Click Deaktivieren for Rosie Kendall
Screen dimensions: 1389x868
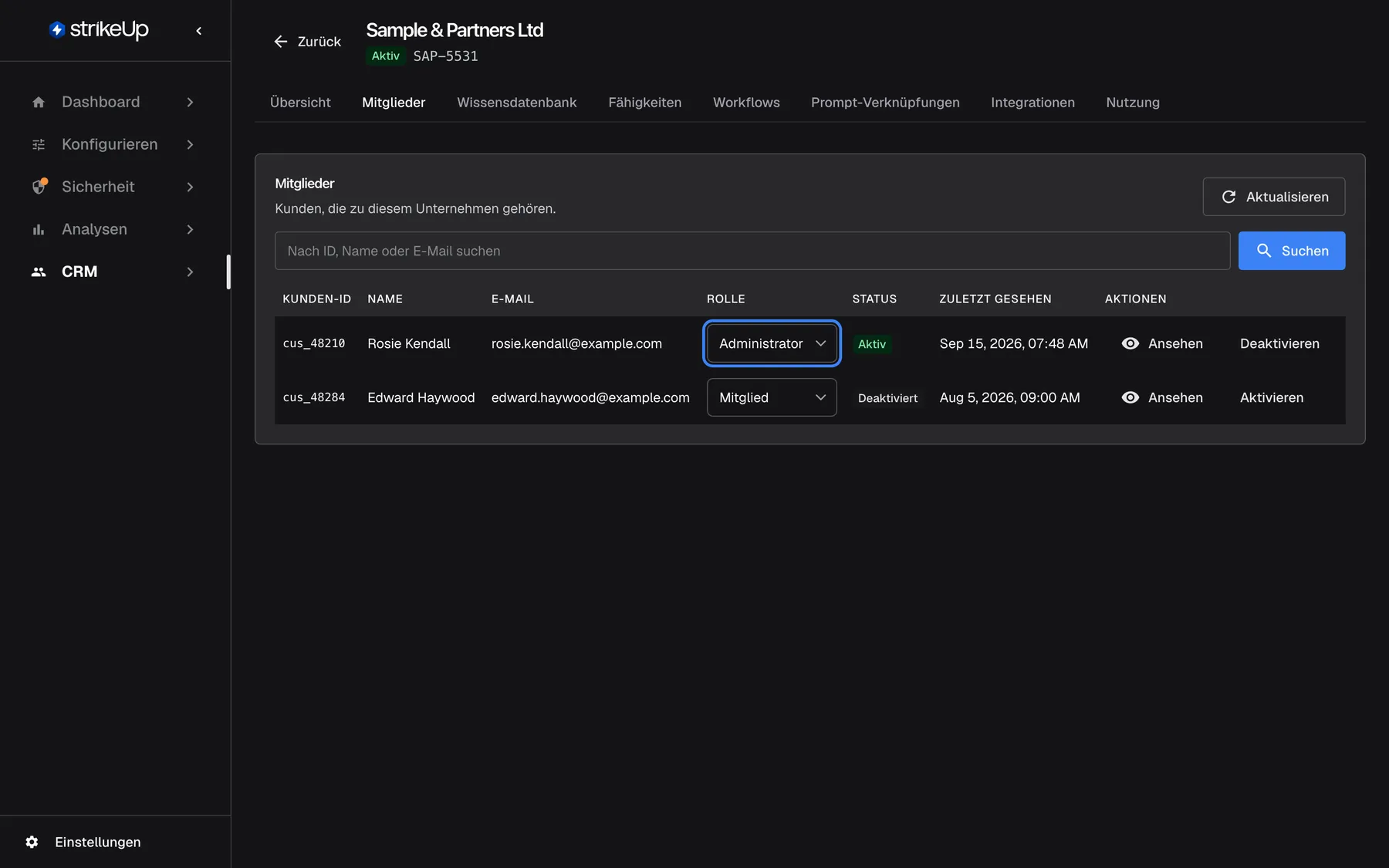(1279, 343)
